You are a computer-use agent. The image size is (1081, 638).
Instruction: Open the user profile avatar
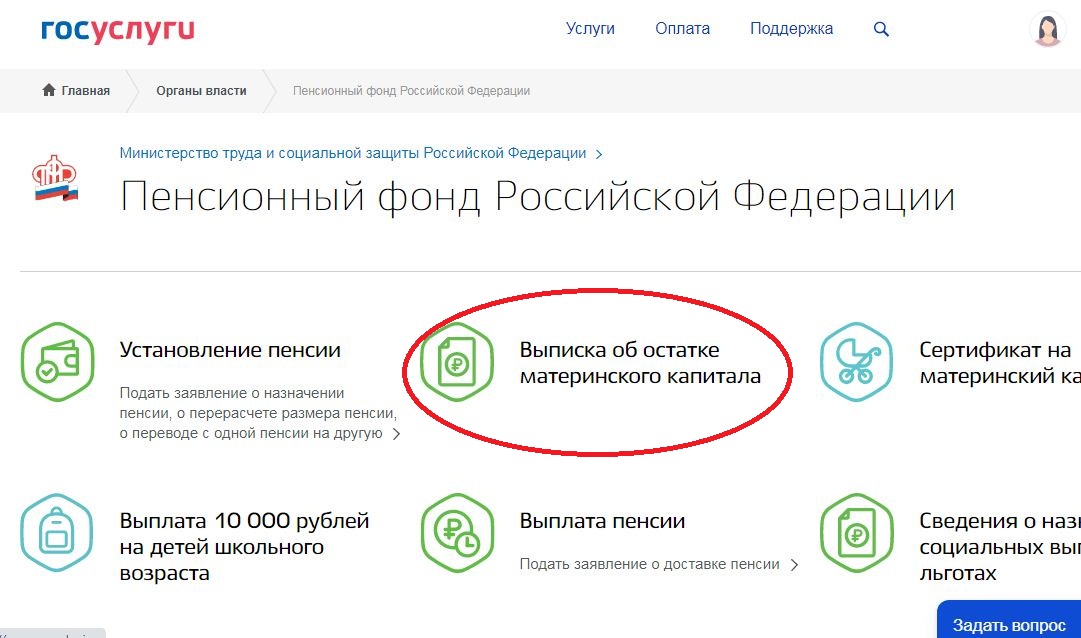(x=1047, y=29)
